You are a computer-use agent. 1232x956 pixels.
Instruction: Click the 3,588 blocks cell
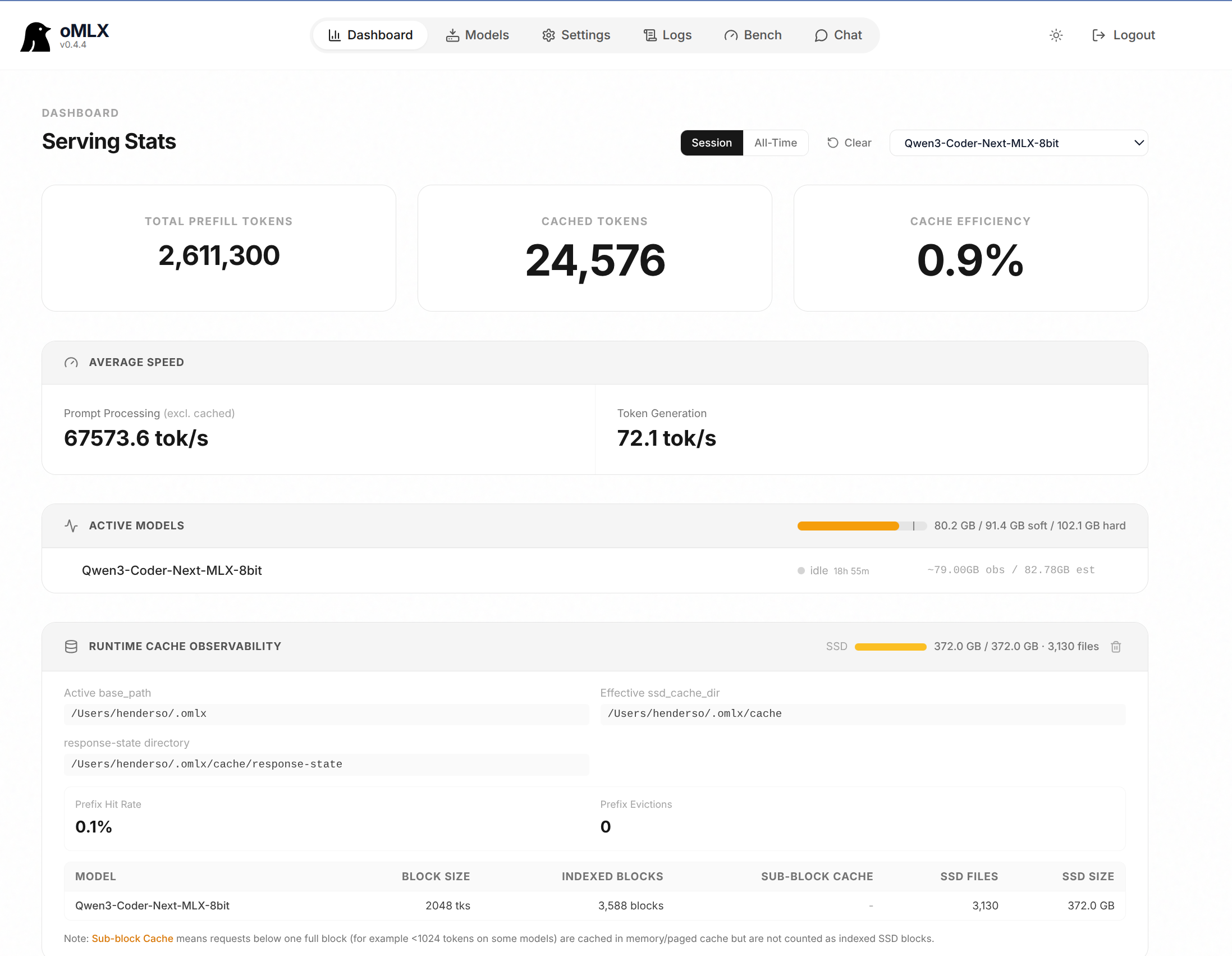[x=631, y=906]
